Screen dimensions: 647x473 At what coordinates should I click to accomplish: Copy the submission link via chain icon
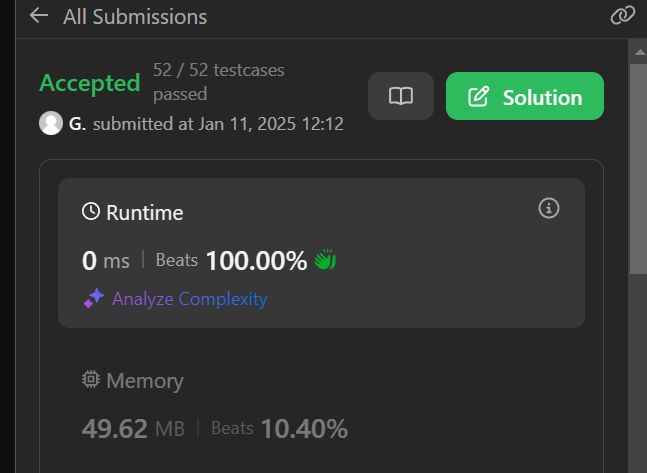point(622,16)
